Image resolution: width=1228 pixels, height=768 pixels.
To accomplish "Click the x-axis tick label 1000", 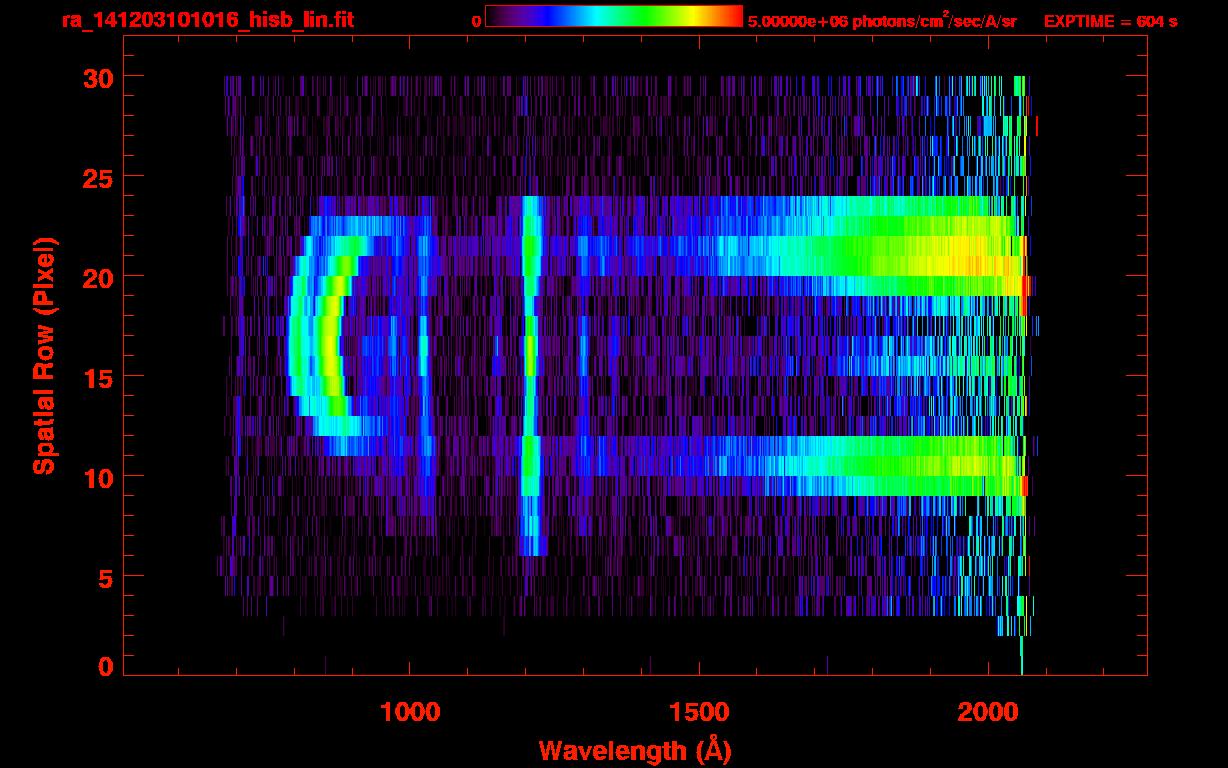I will [410, 711].
